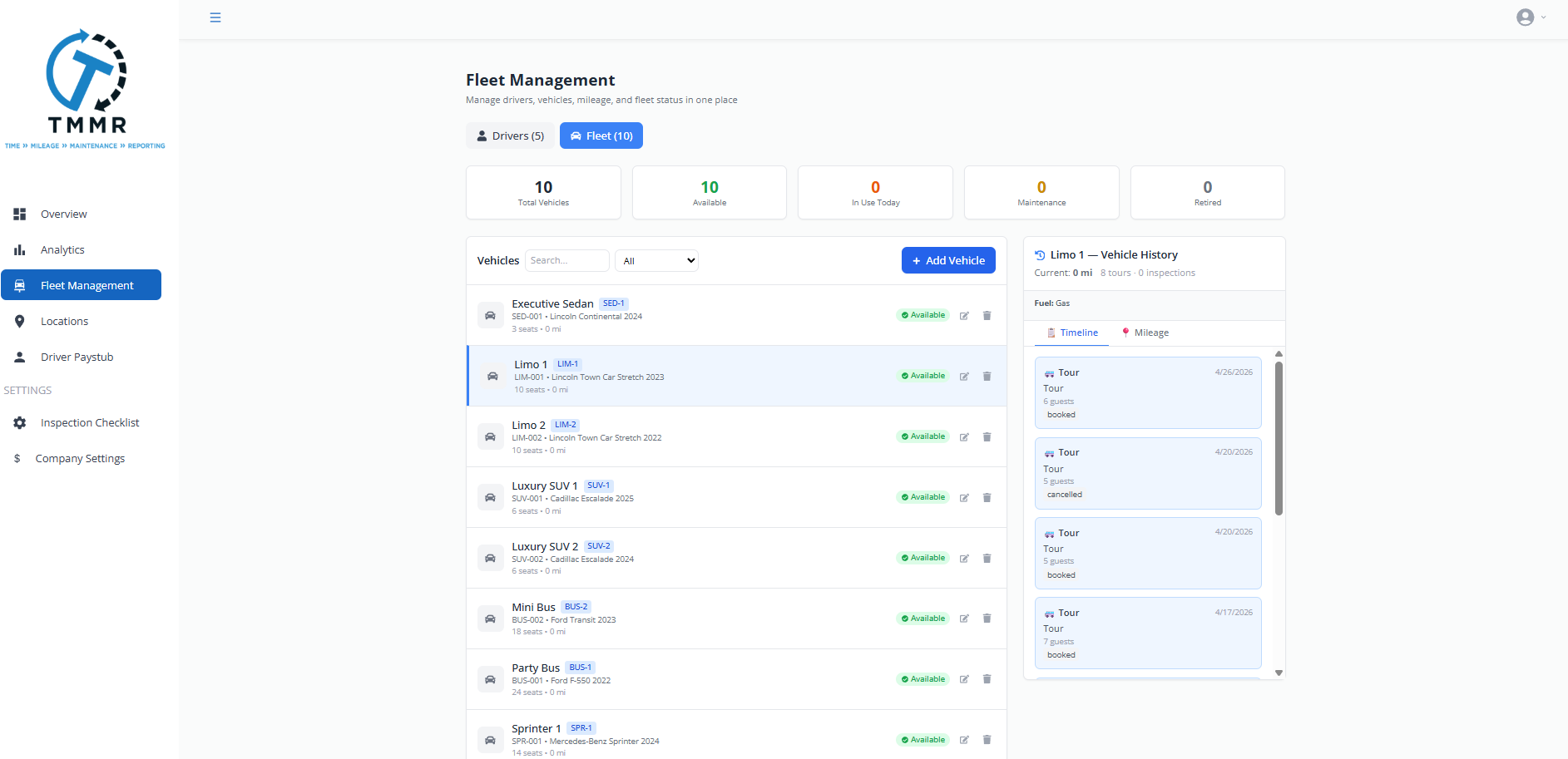1568x759 pixels.
Task: Click the Maintenance stat card
Action: pos(1041,192)
